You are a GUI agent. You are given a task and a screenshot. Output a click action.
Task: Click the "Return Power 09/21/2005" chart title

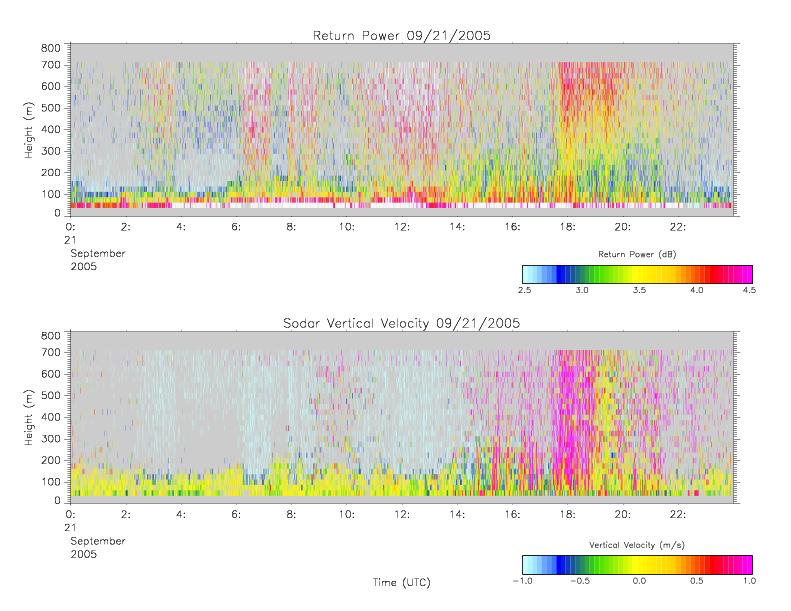point(402,35)
